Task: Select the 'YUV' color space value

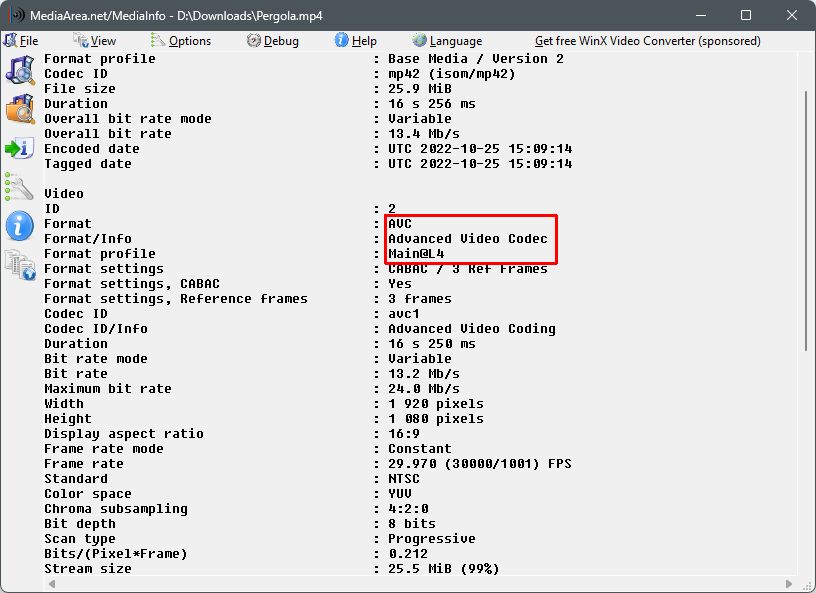Action: 400,494
